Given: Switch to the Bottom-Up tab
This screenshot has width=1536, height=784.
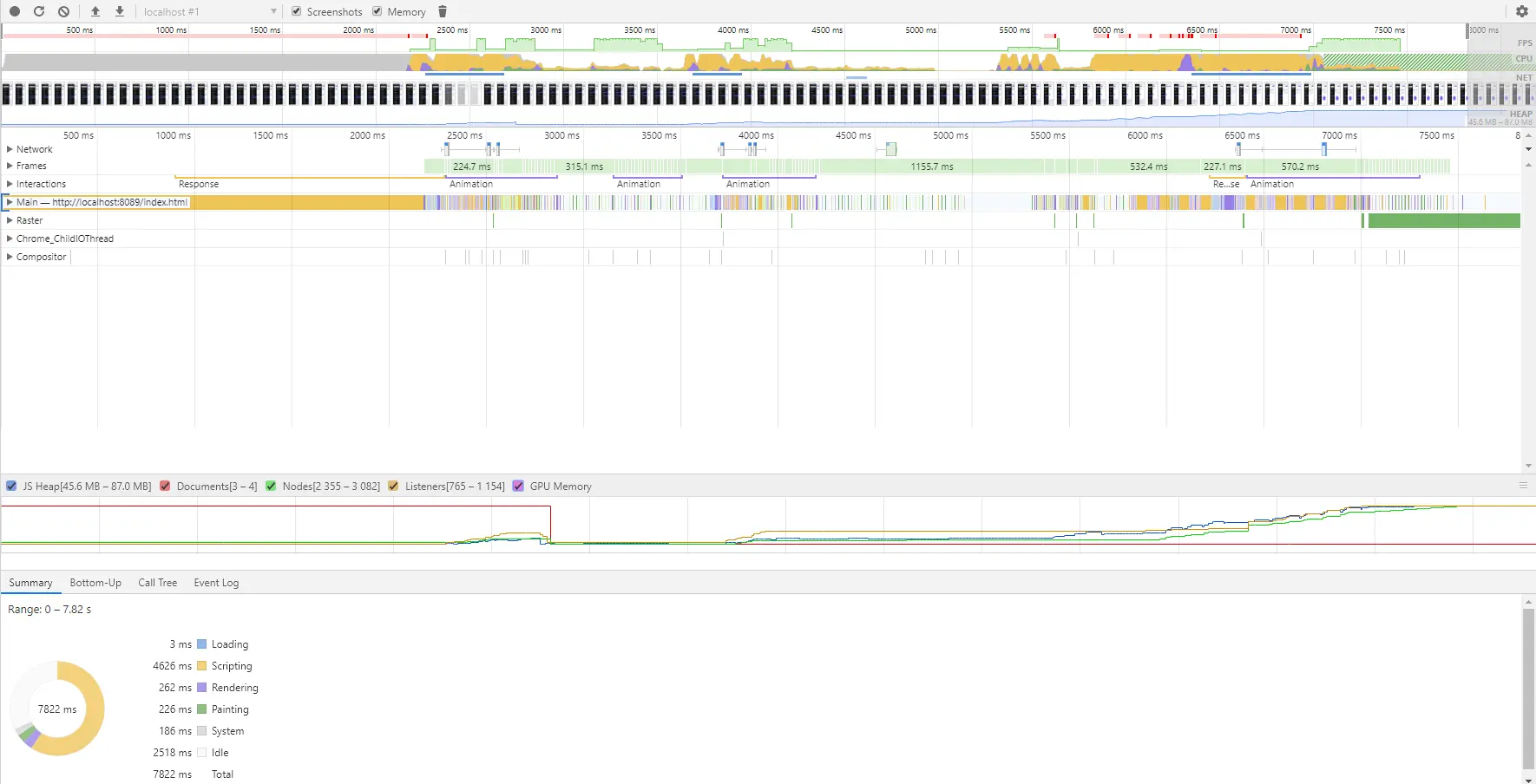Looking at the screenshot, I should (x=95, y=583).
